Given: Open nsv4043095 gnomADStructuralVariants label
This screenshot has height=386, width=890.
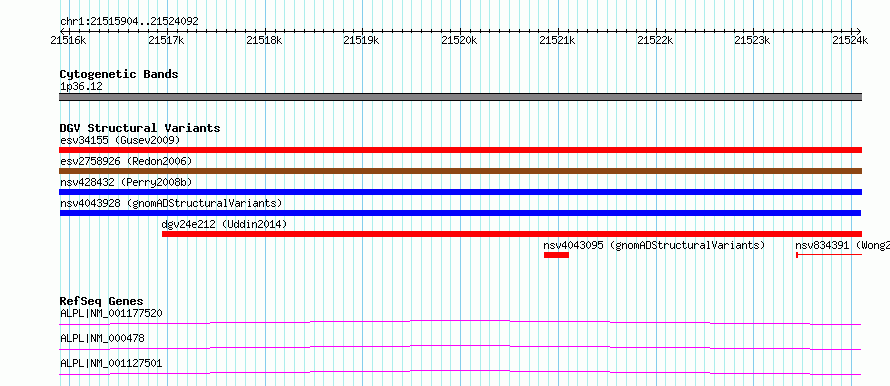Looking at the screenshot, I should coord(654,245).
